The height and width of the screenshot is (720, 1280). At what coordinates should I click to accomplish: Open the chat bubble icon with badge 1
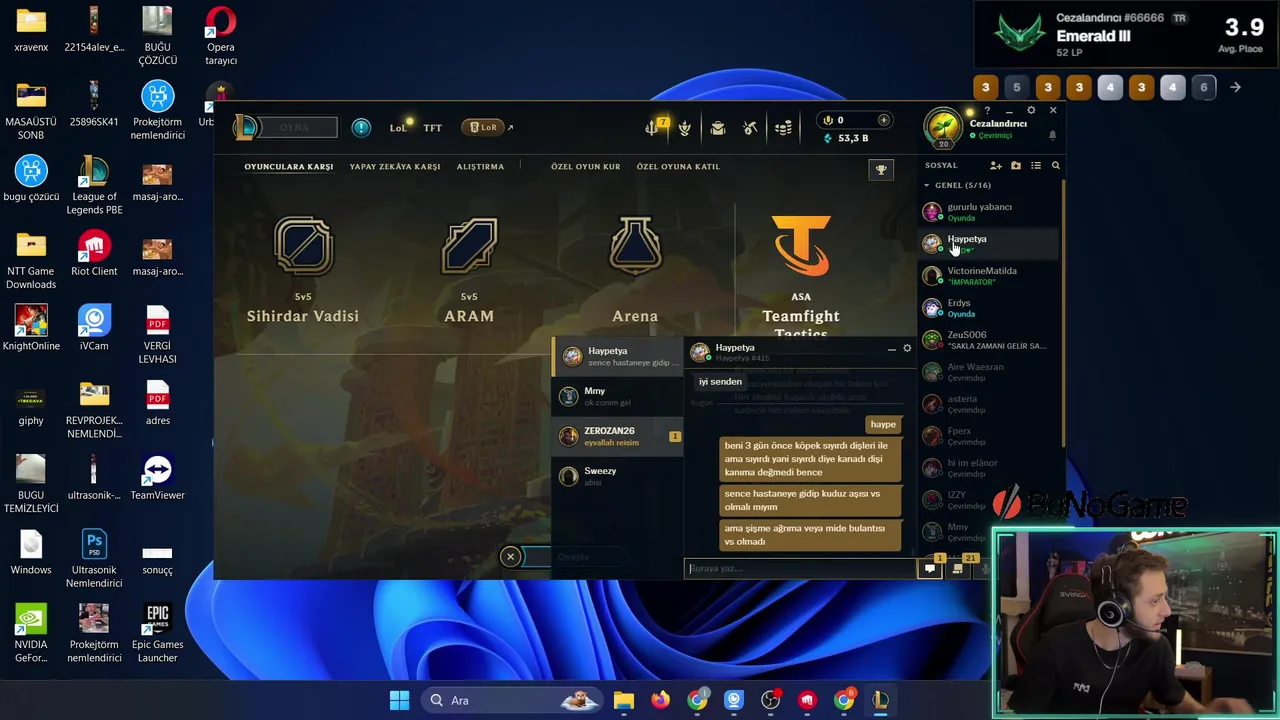[931, 567]
